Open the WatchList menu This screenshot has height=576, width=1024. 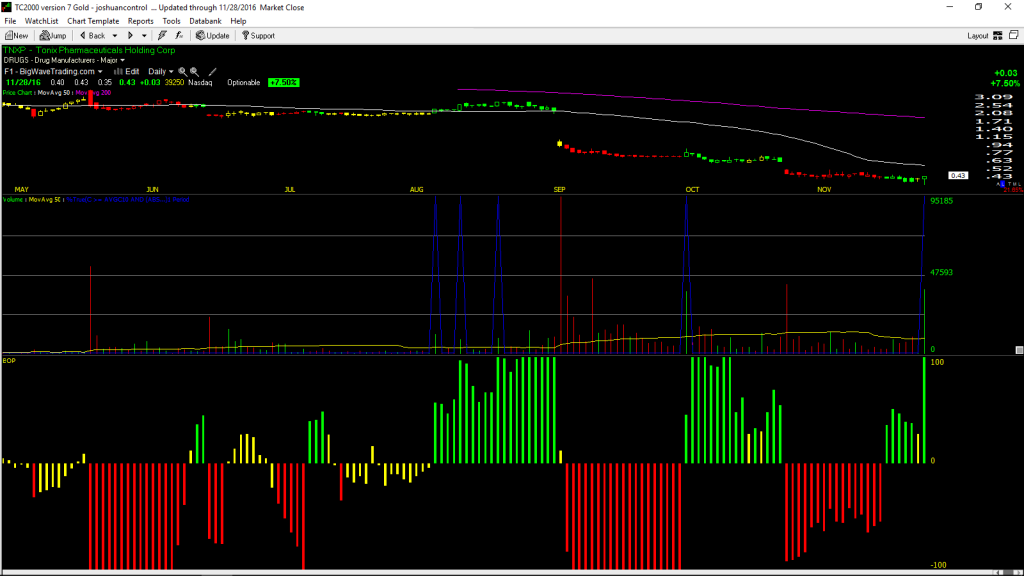point(41,21)
